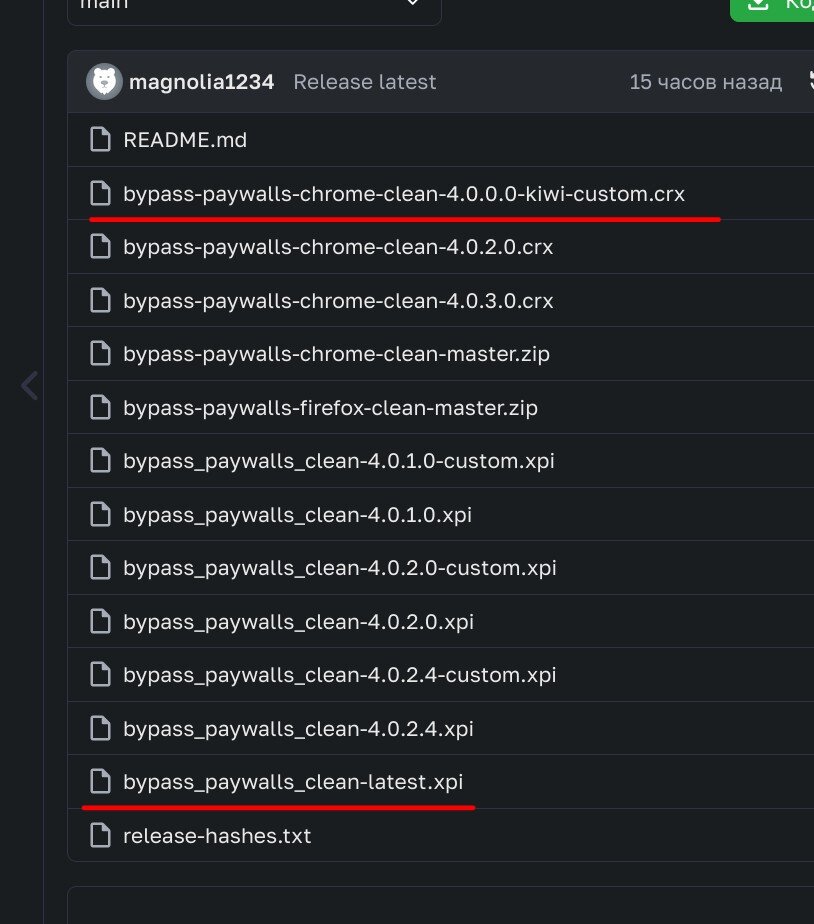Open README.md file
This screenshot has width=814, height=924.
point(185,140)
